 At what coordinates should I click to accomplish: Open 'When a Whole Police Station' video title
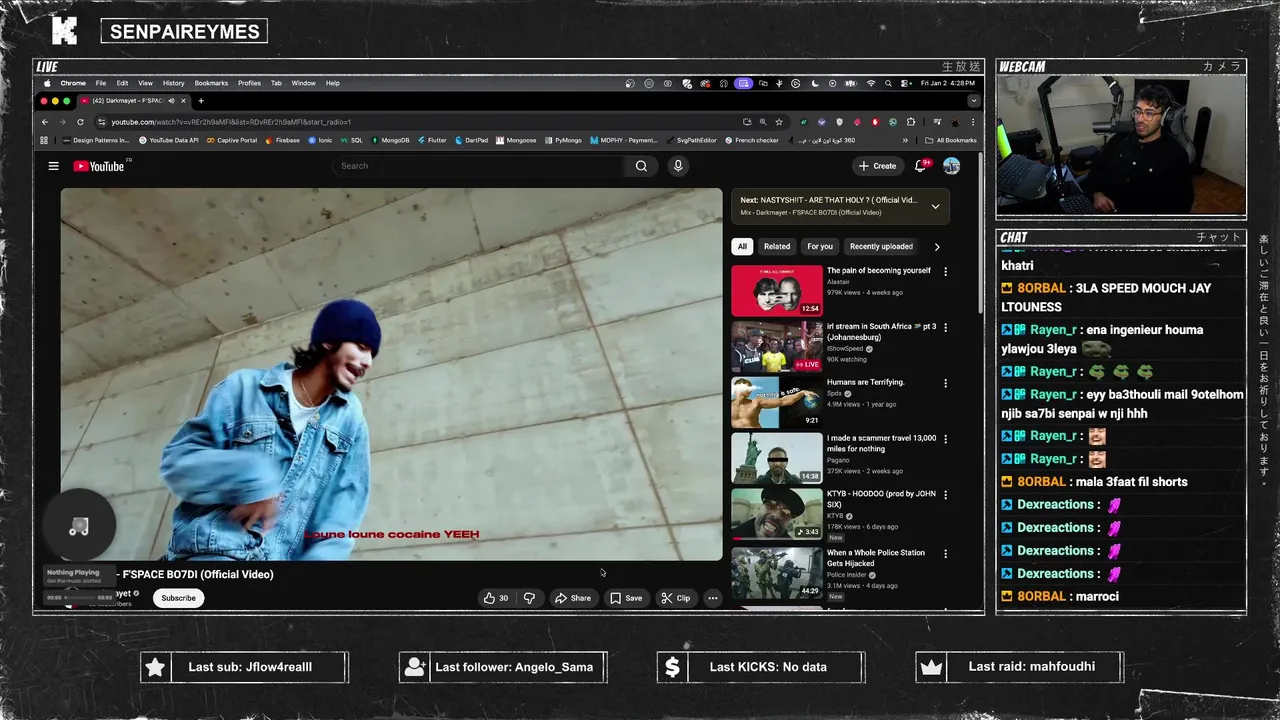(x=876, y=558)
